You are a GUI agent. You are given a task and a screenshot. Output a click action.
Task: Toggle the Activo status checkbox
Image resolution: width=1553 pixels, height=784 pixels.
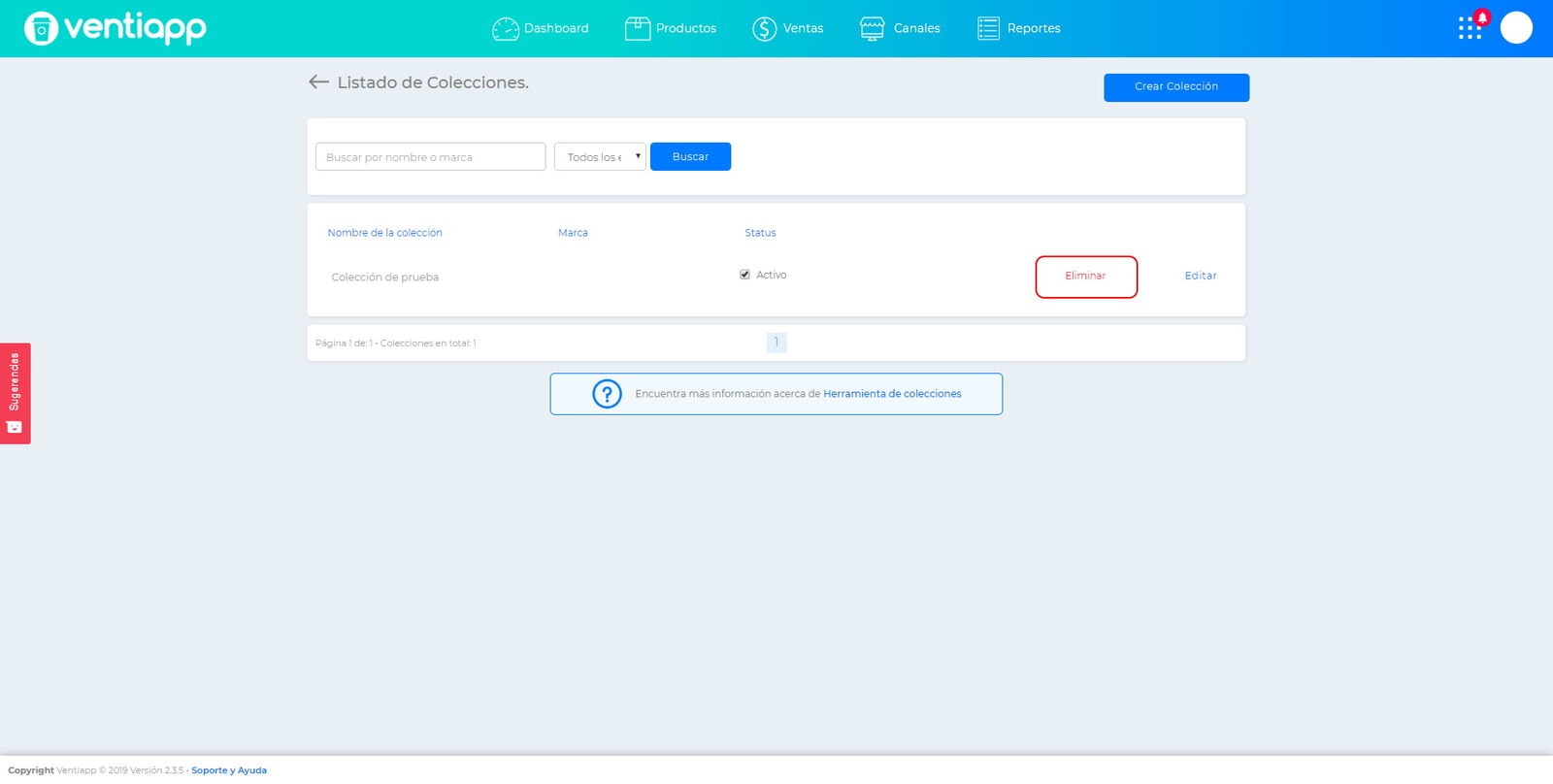tap(744, 275)
